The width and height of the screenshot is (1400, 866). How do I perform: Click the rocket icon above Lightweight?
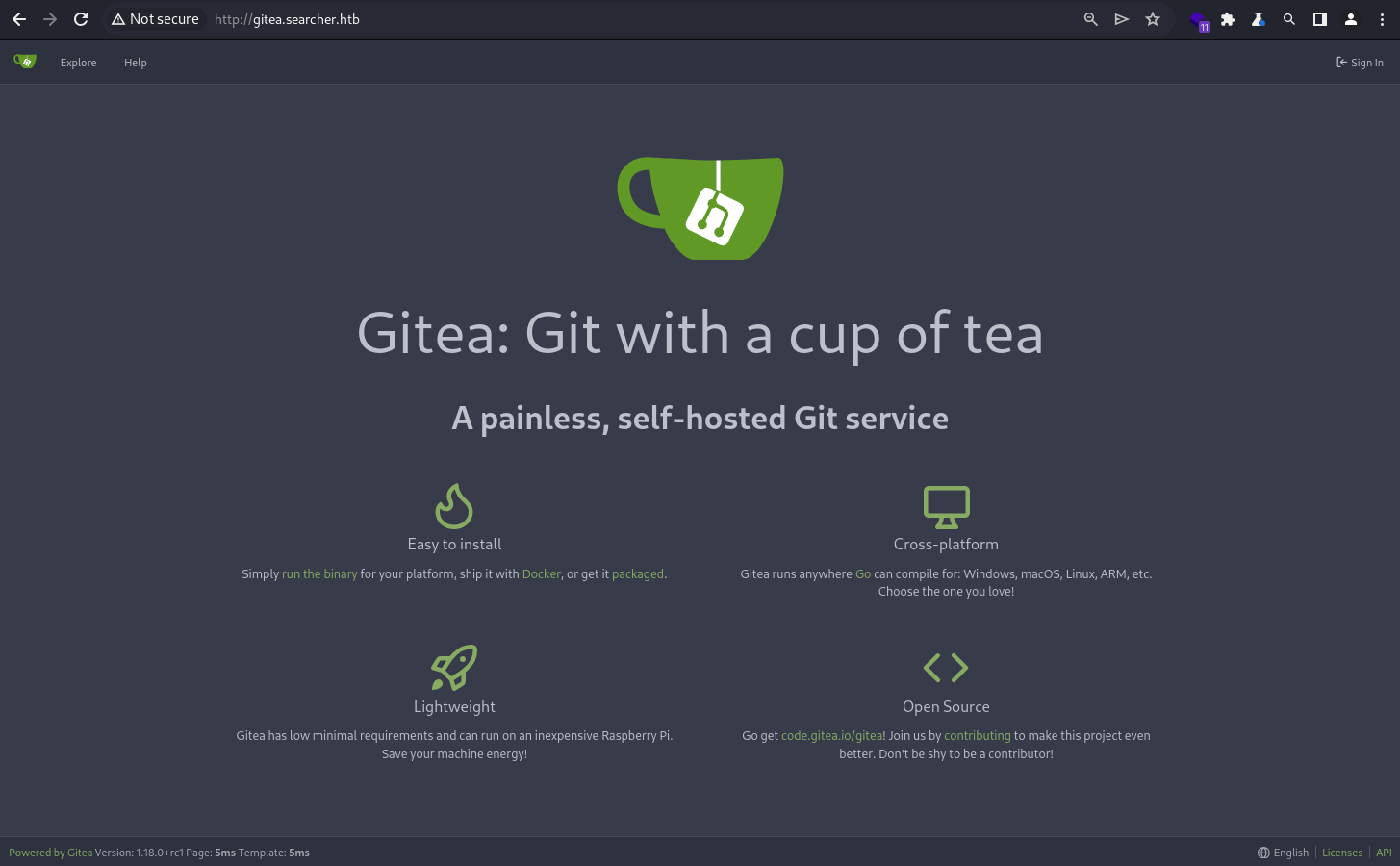(x=454, y=668)
